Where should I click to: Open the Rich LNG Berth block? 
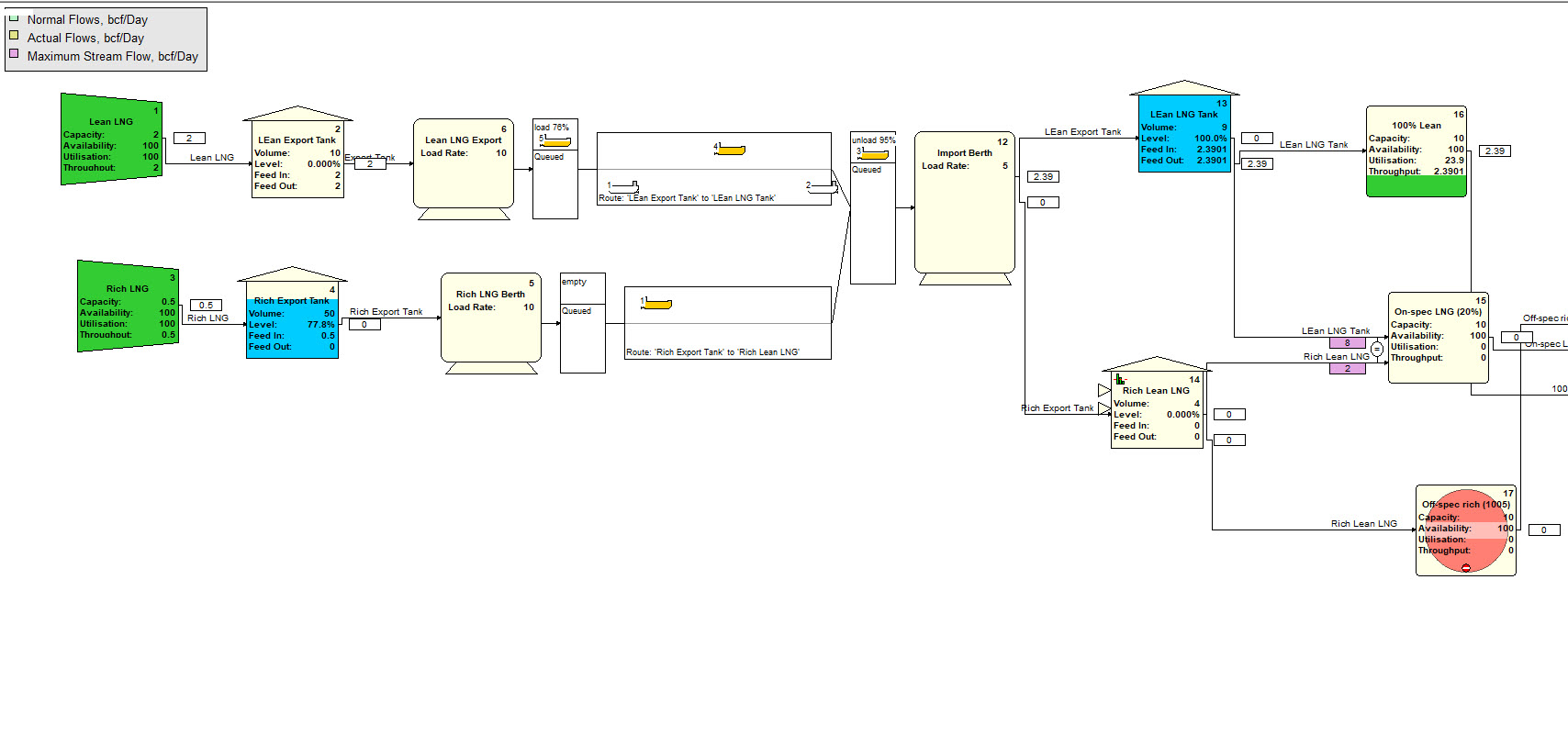click(x=490, y=318)
